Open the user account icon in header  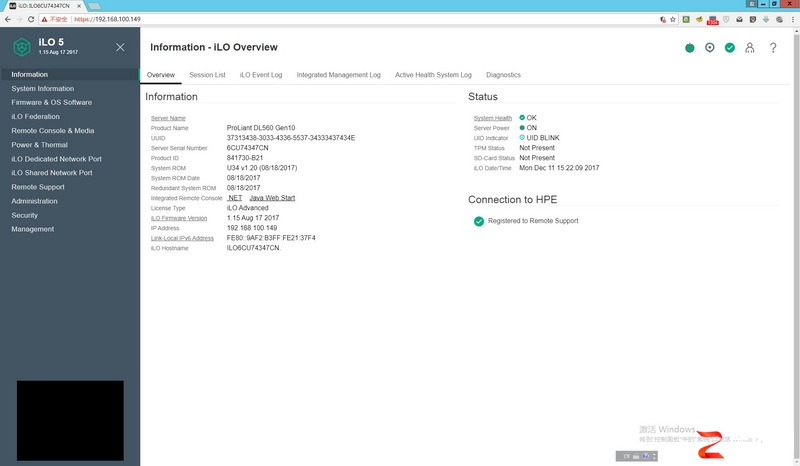pos(749,47)
